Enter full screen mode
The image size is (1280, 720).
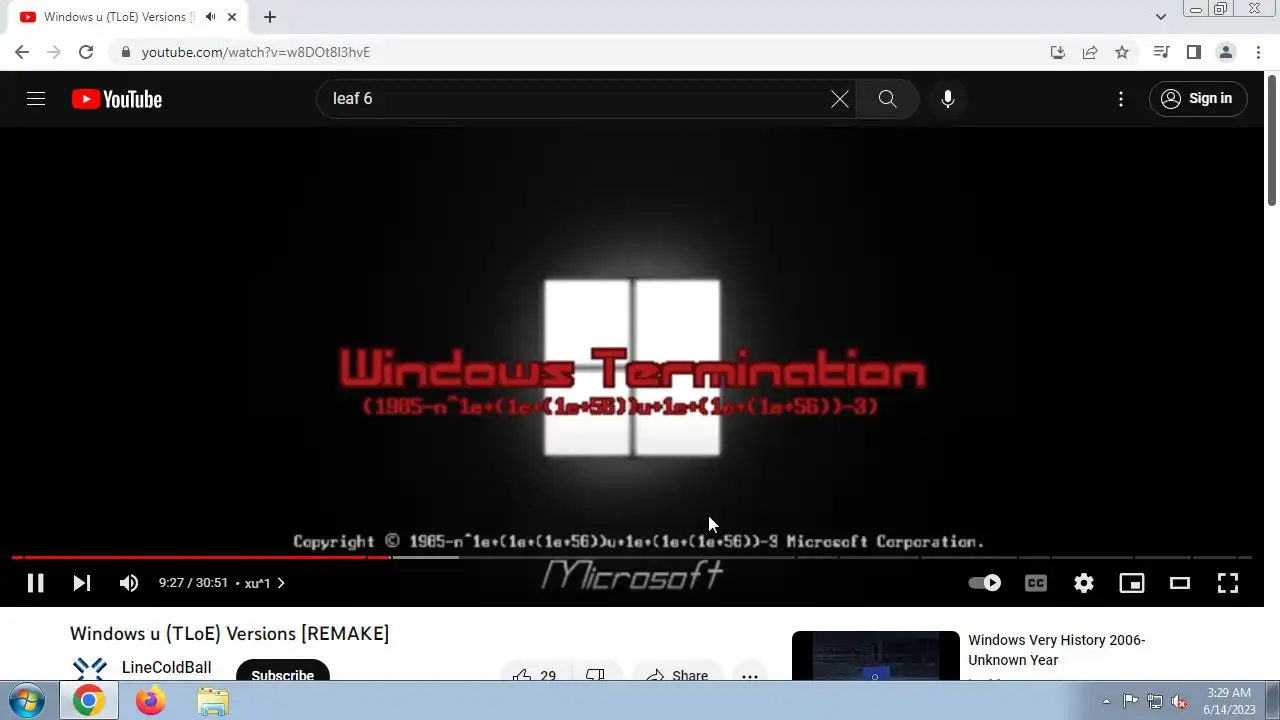1228,583
